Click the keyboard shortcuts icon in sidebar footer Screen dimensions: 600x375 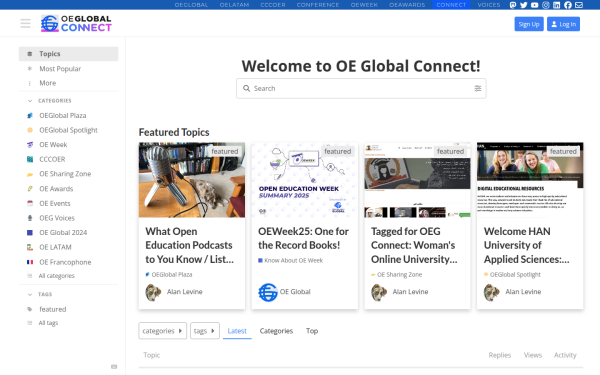(114, 367)
